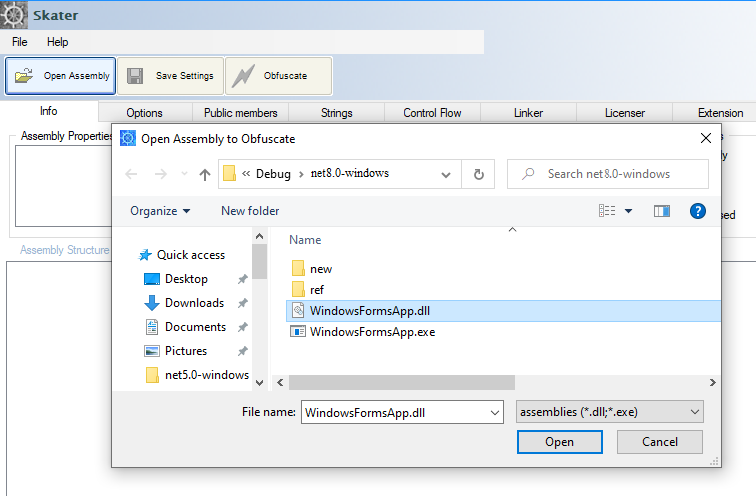Click the Obfuscate toolbar button
756x496 pixels.
(279, 76)
